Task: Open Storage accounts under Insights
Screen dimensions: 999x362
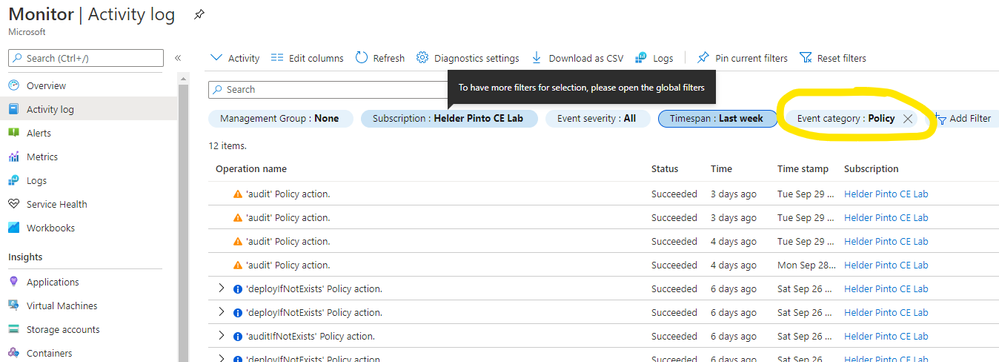Action: [62, 329]
